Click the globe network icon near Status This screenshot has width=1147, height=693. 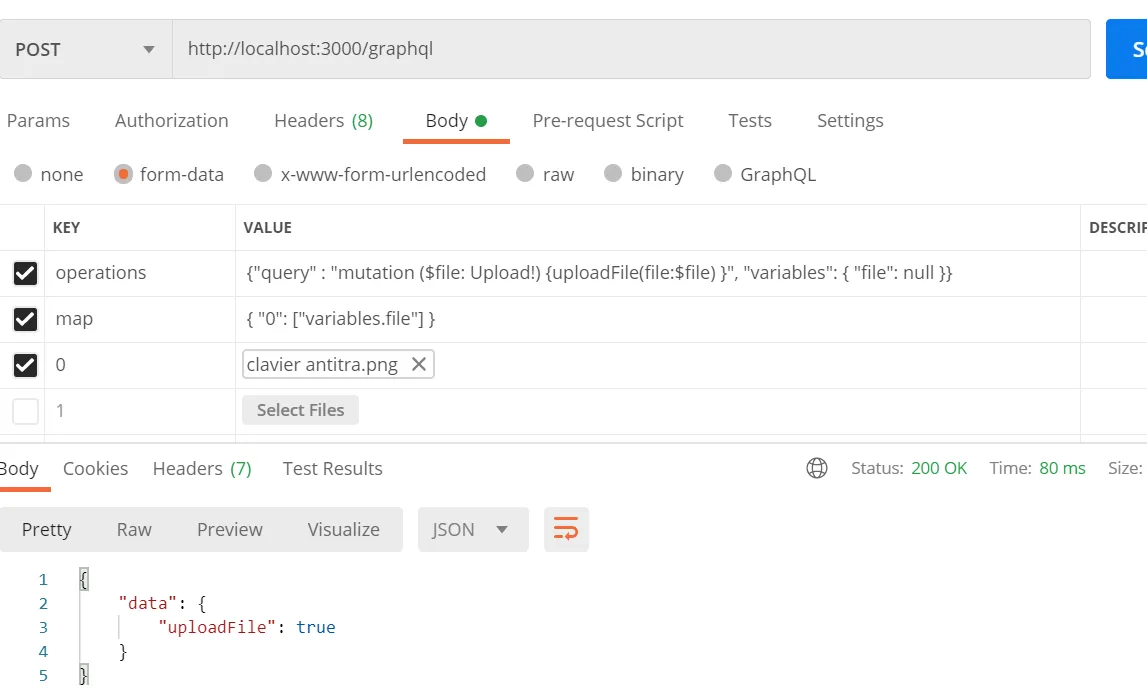tap(817, 468)
